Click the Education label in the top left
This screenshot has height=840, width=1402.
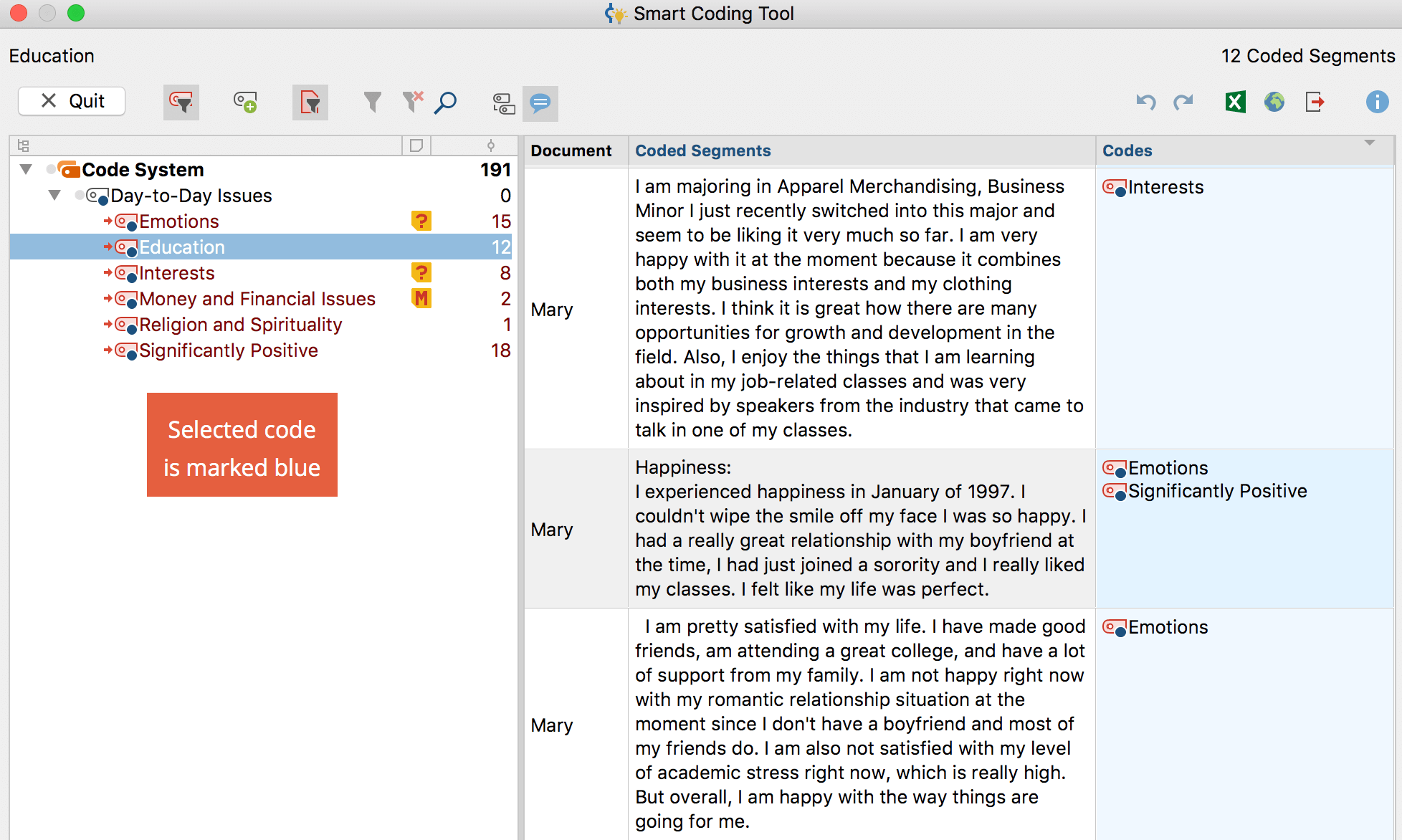[52, 56]
